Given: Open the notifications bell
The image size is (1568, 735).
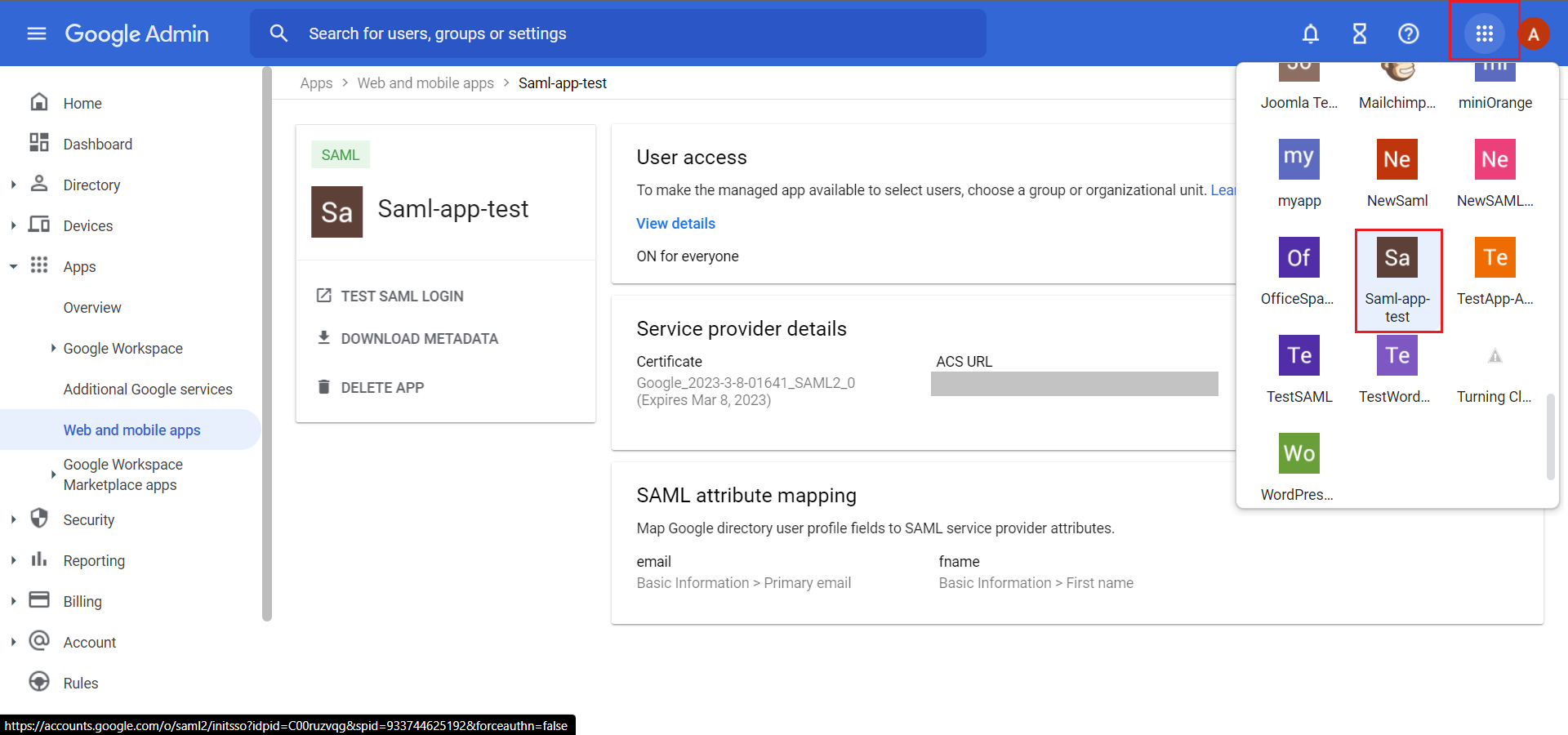Looking at the screenshot, I should click(1311, 33).
